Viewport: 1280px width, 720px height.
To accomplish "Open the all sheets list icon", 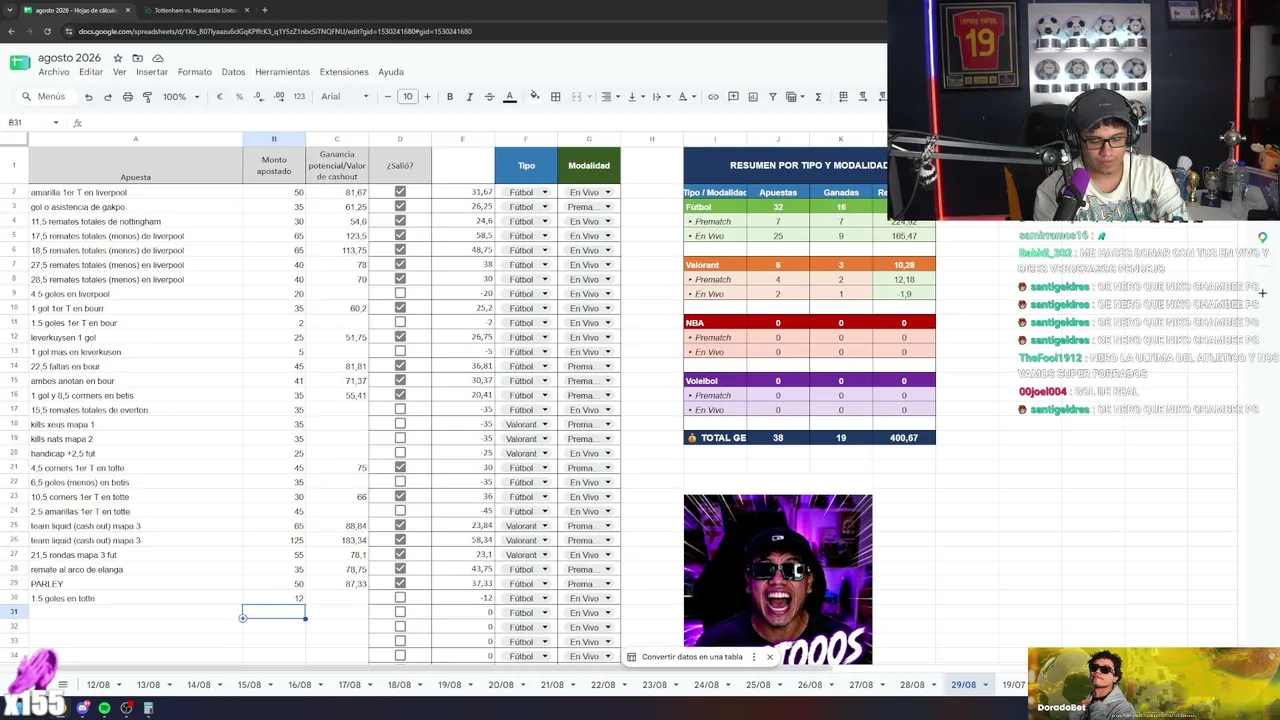I will [x=62, y=685].
